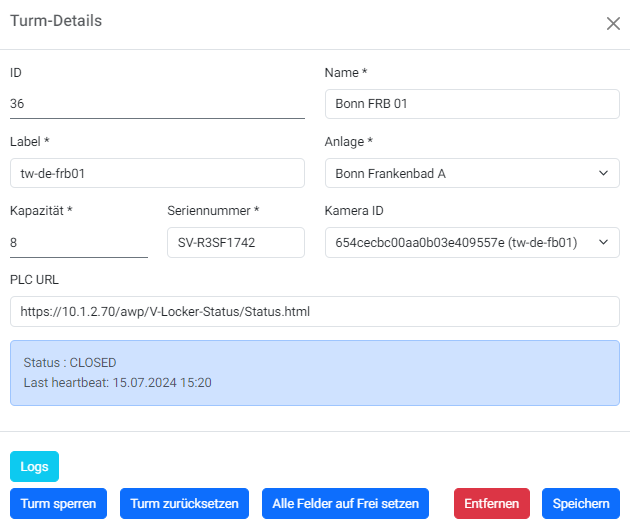The height and width of the screenshot is (527, 630).
Task: Select the Seriennummer input field
Action: tap(235, 242)
